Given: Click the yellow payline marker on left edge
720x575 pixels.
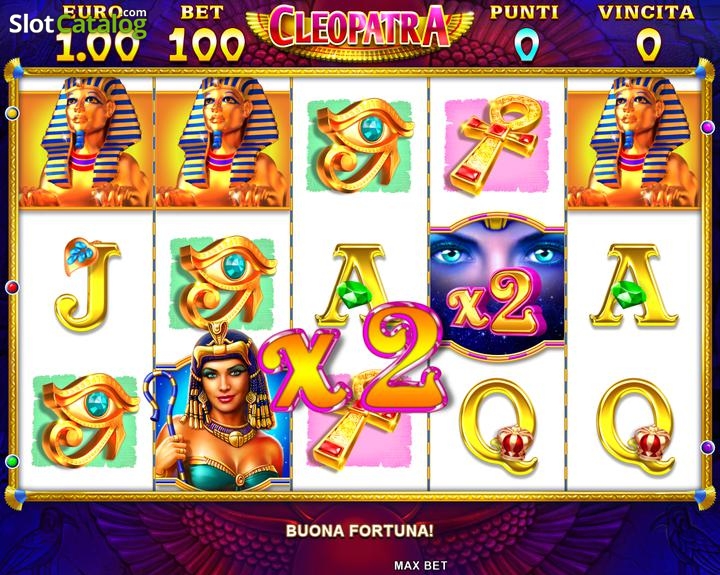Looking at the screenshot, I should pos(12,113).
